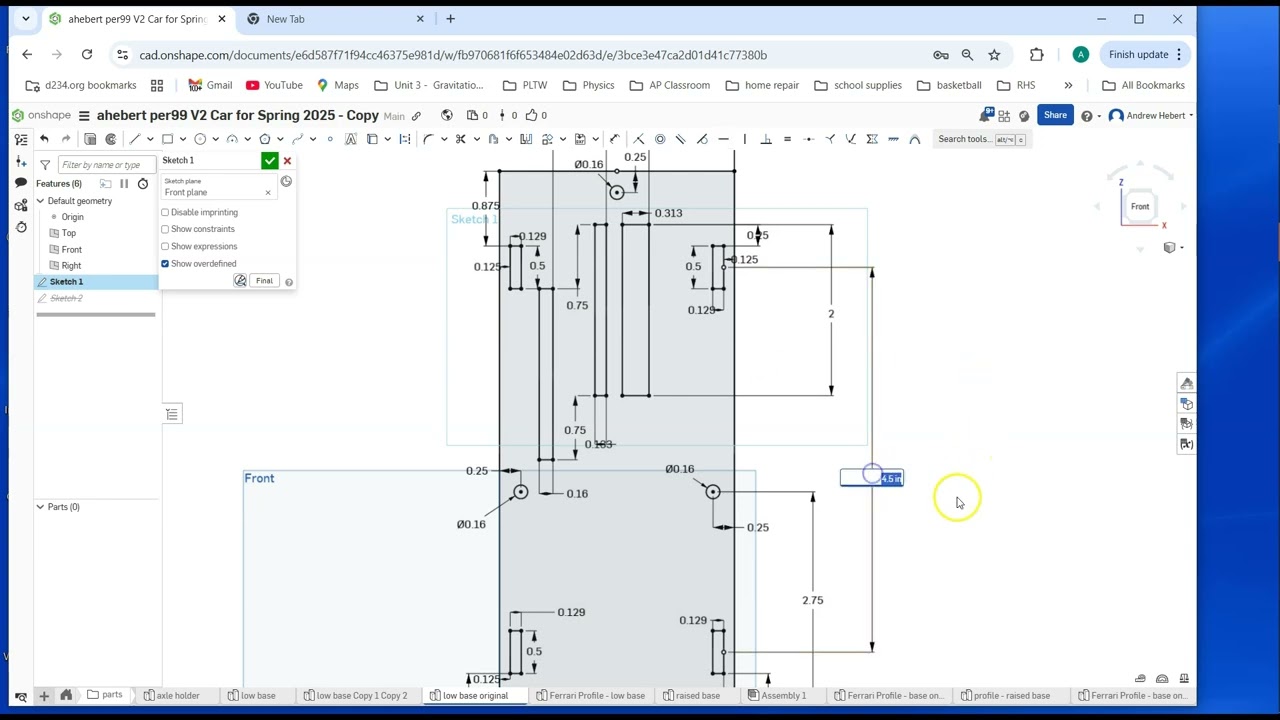This screenshot has width=1280, height=720.
Task: Open the notifications bell
Action: 988,115
